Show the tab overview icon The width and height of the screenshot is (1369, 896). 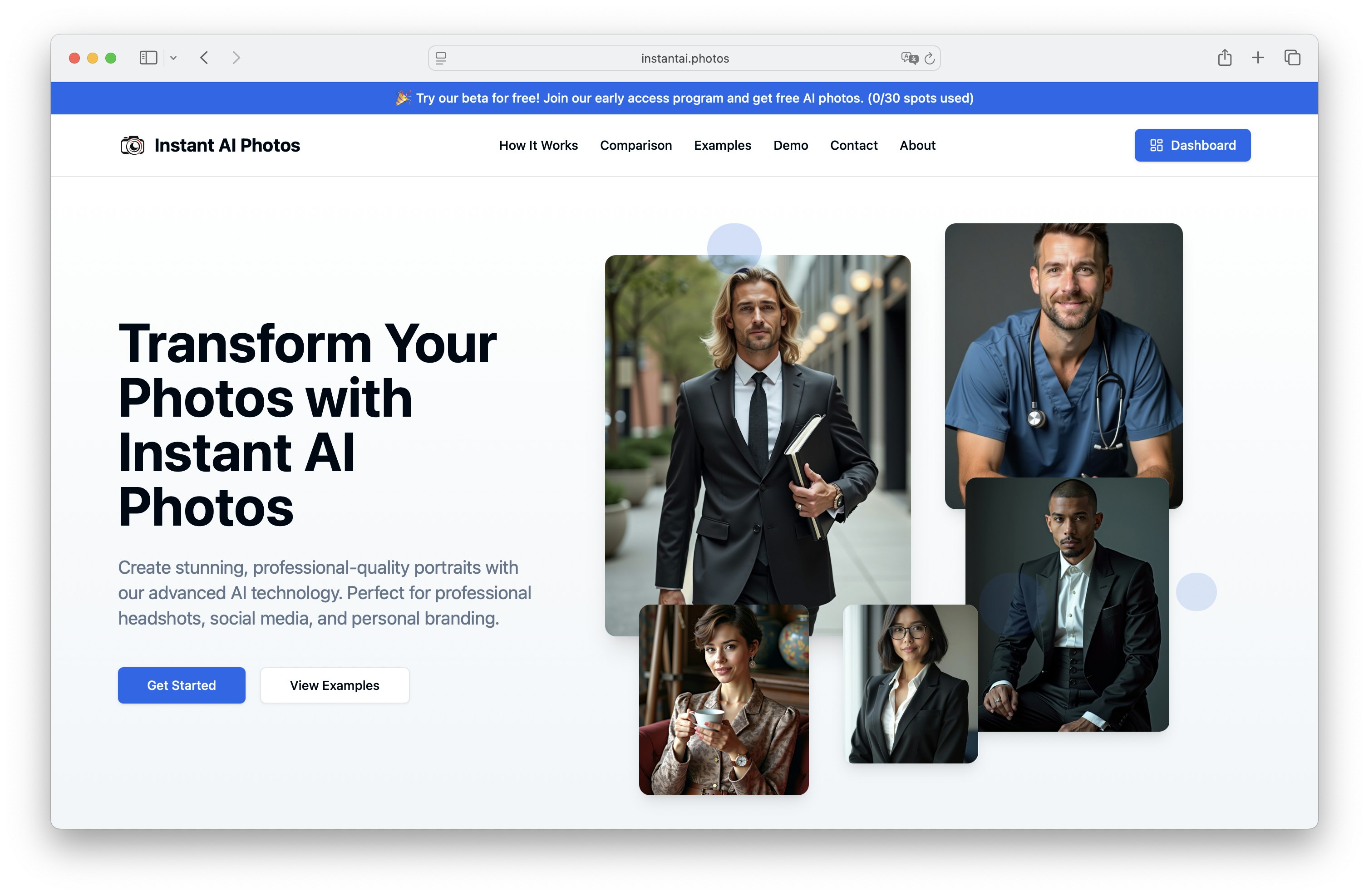pyautogui.click(x=1292, y=58)
